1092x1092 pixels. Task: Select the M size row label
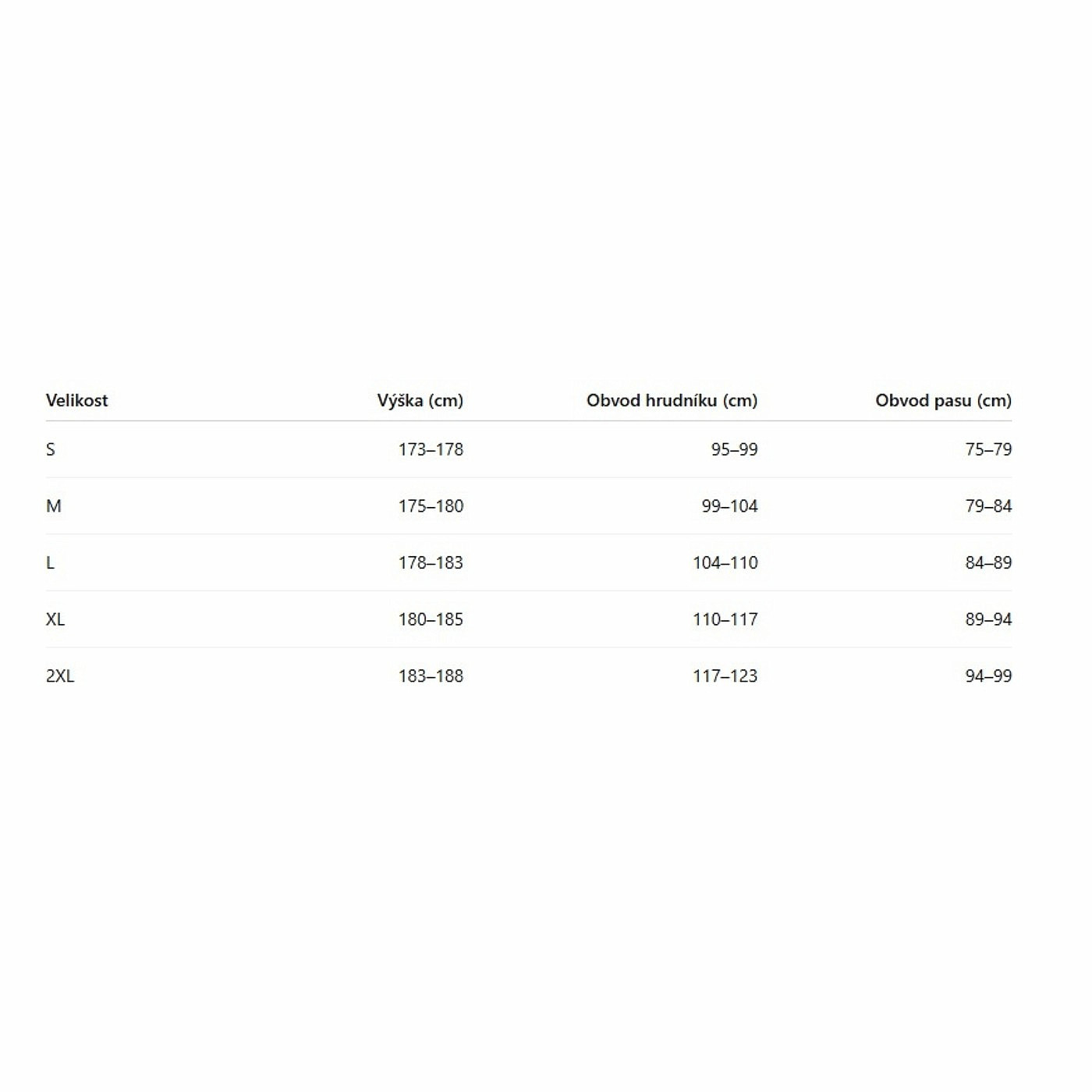click(x=53, y=506)
